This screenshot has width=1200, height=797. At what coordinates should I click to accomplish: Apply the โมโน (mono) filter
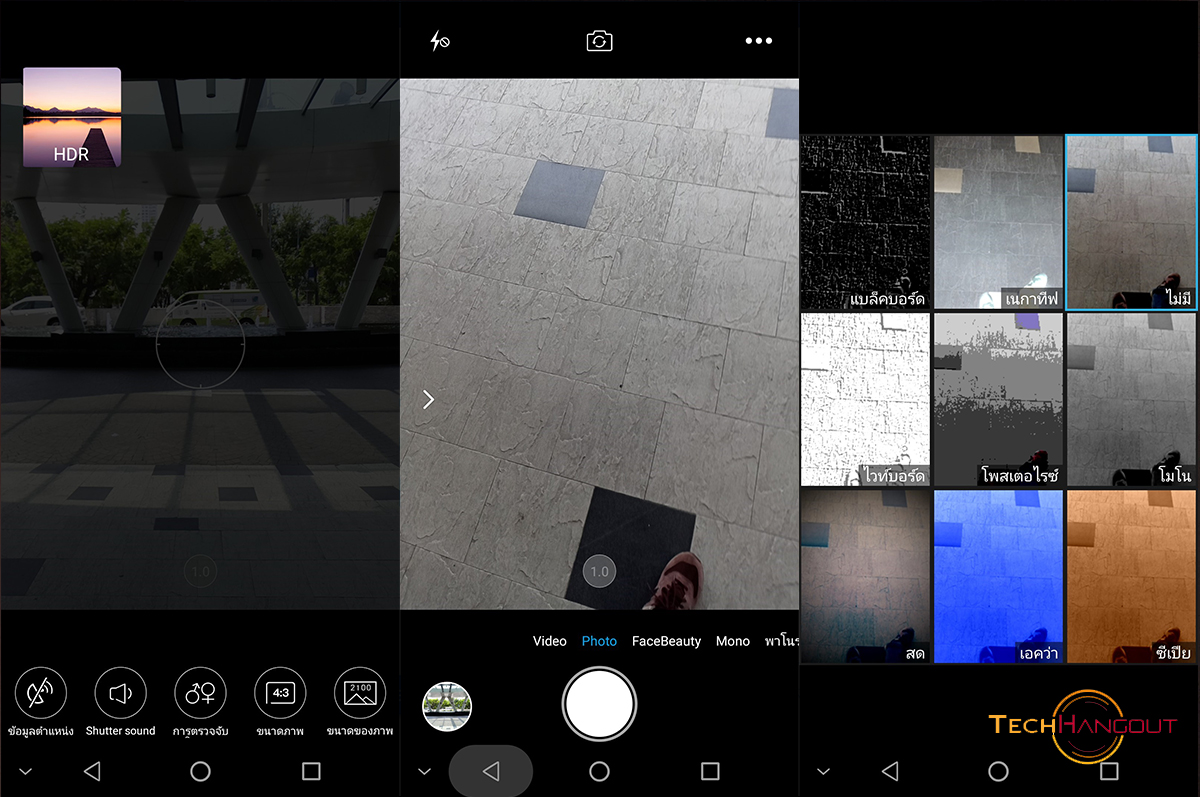click(1132, 400)
